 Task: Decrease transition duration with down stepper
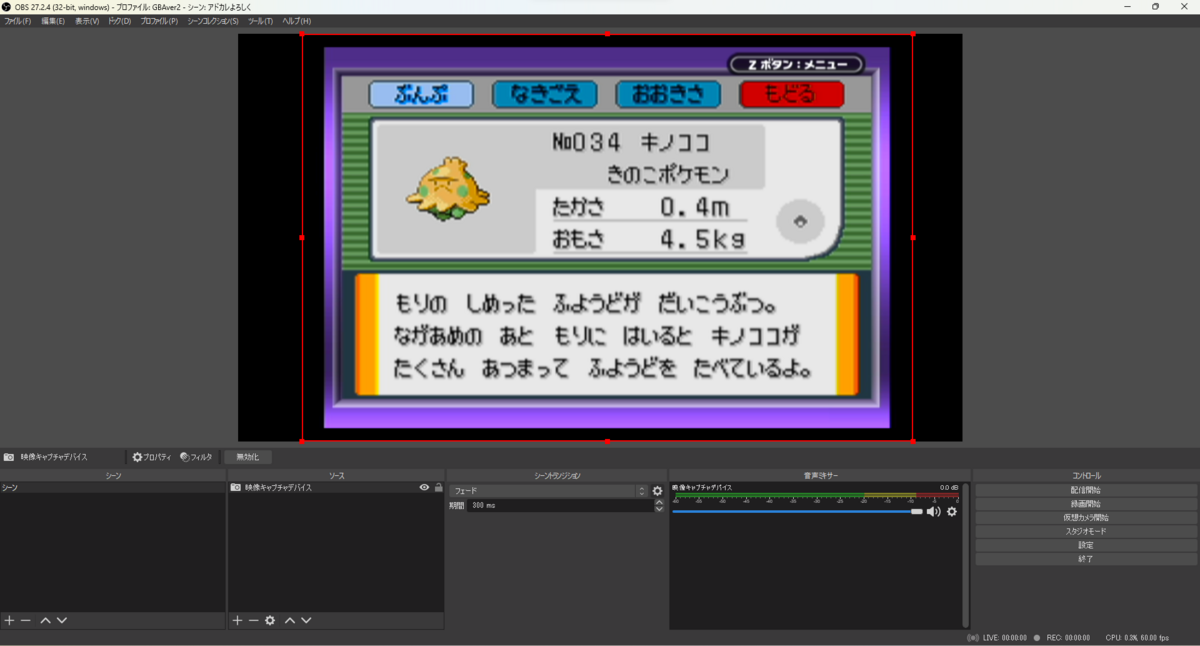click(659, 510)
